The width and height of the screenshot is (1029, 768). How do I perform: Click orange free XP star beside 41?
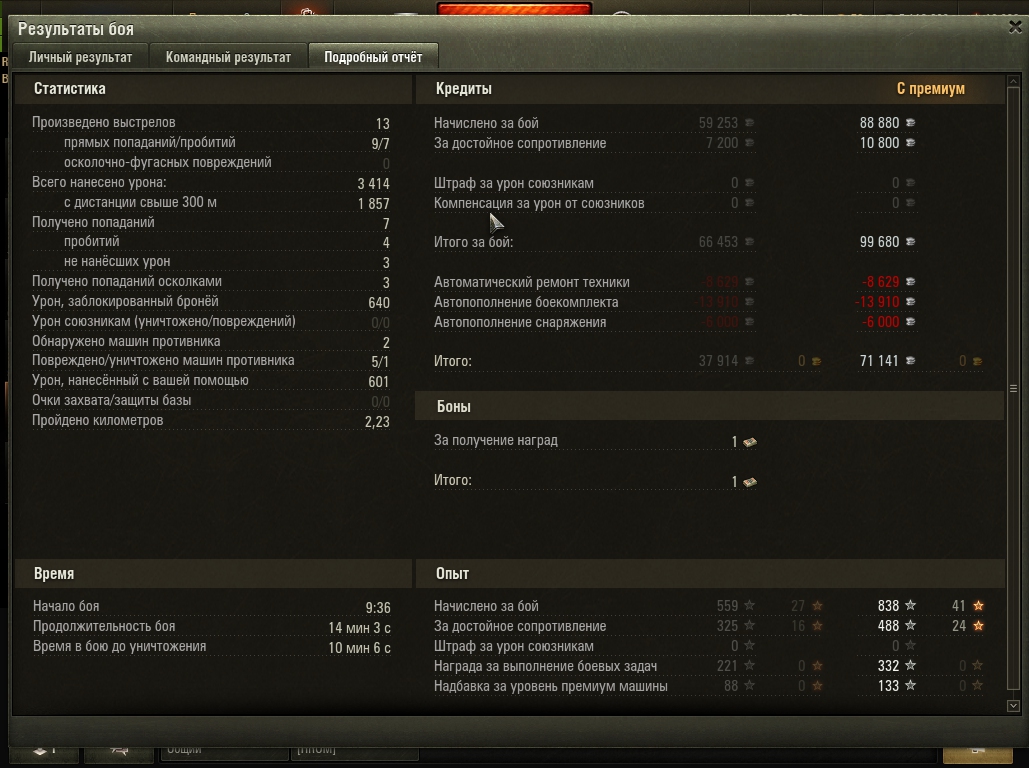(978, 606)
